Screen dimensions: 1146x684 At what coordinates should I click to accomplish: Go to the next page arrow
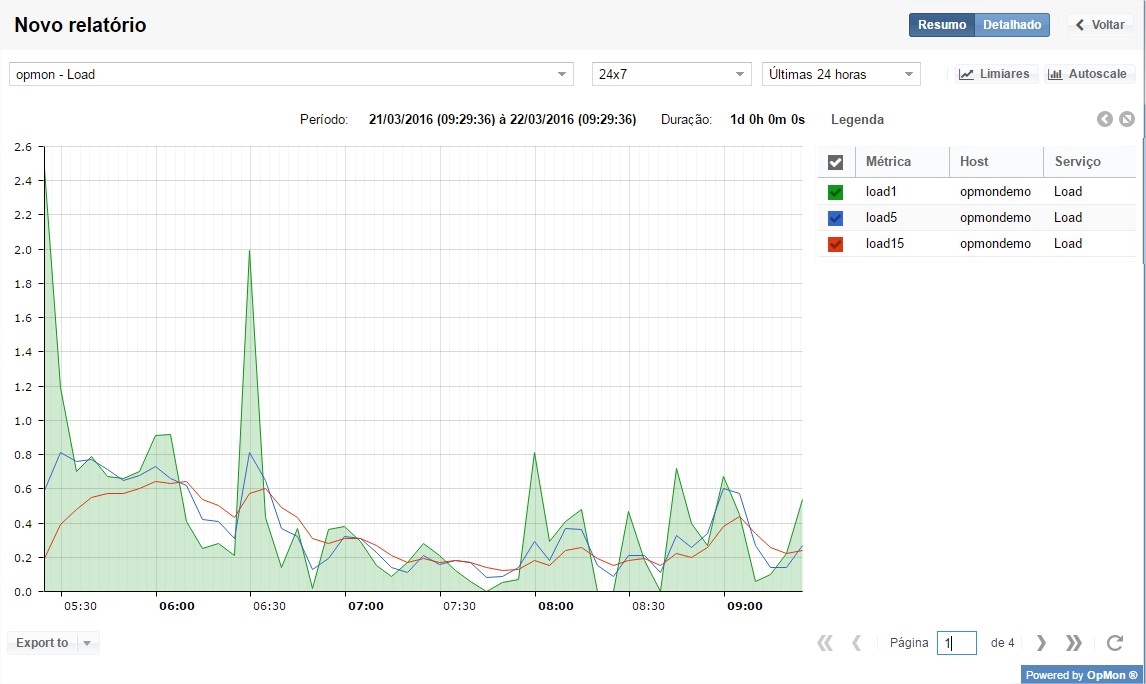pyautogui.click(x=1041, y=643)
